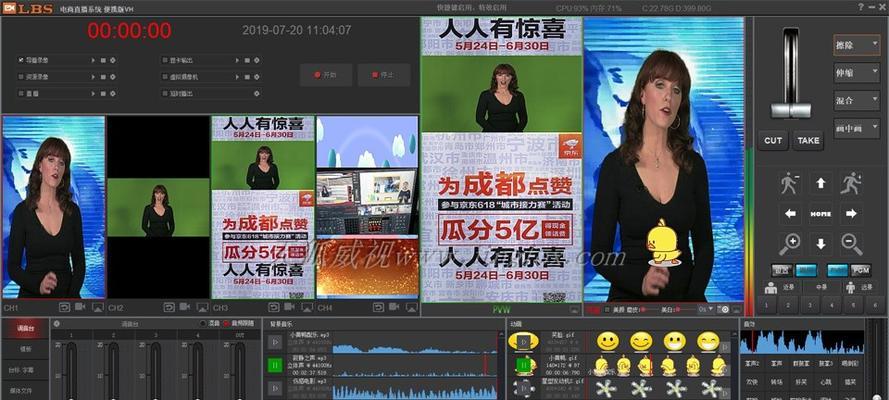Open the 0s delay dropdown under program view
The width and height of the screenshot is (889, 400).
[706, 310]
